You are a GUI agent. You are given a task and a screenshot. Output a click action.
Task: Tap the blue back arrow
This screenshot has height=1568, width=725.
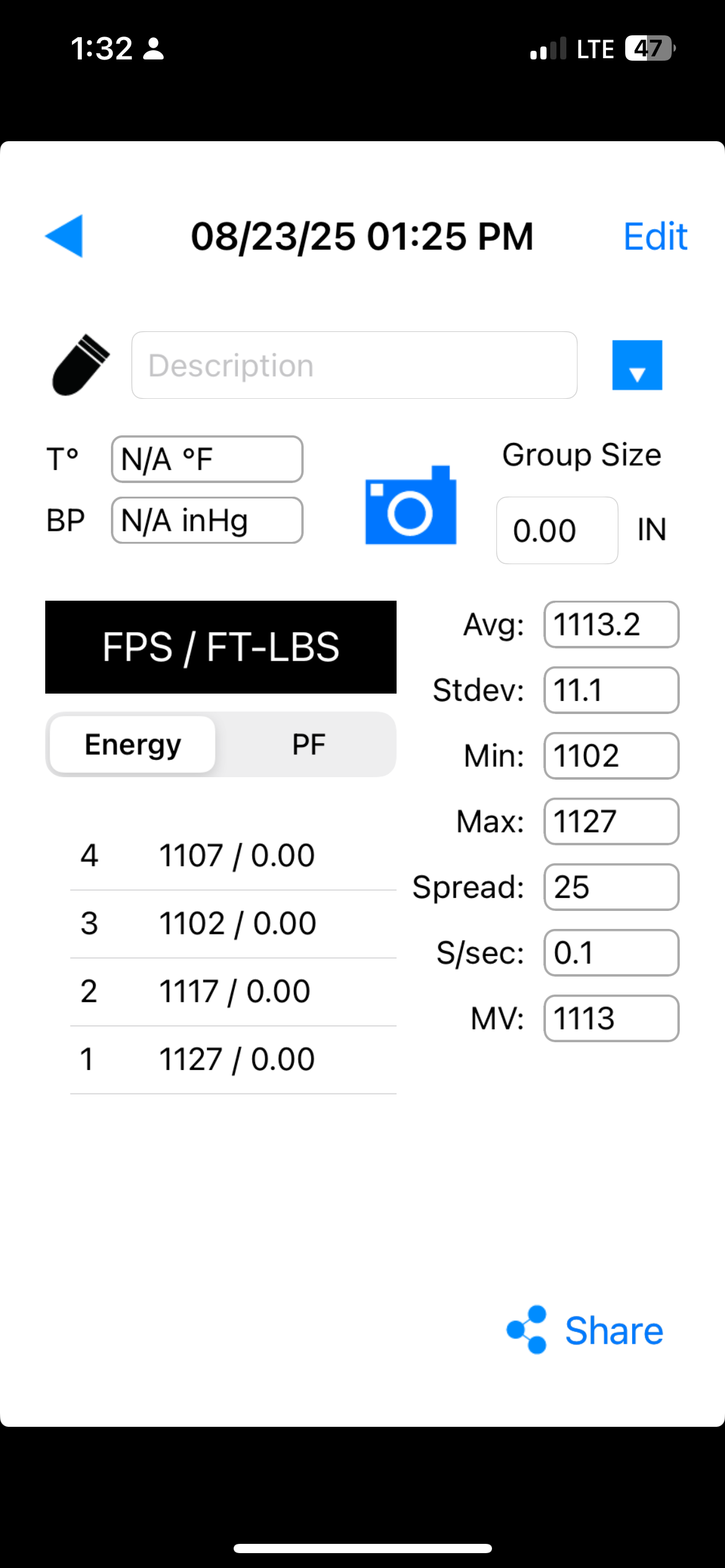coord(64,236)
